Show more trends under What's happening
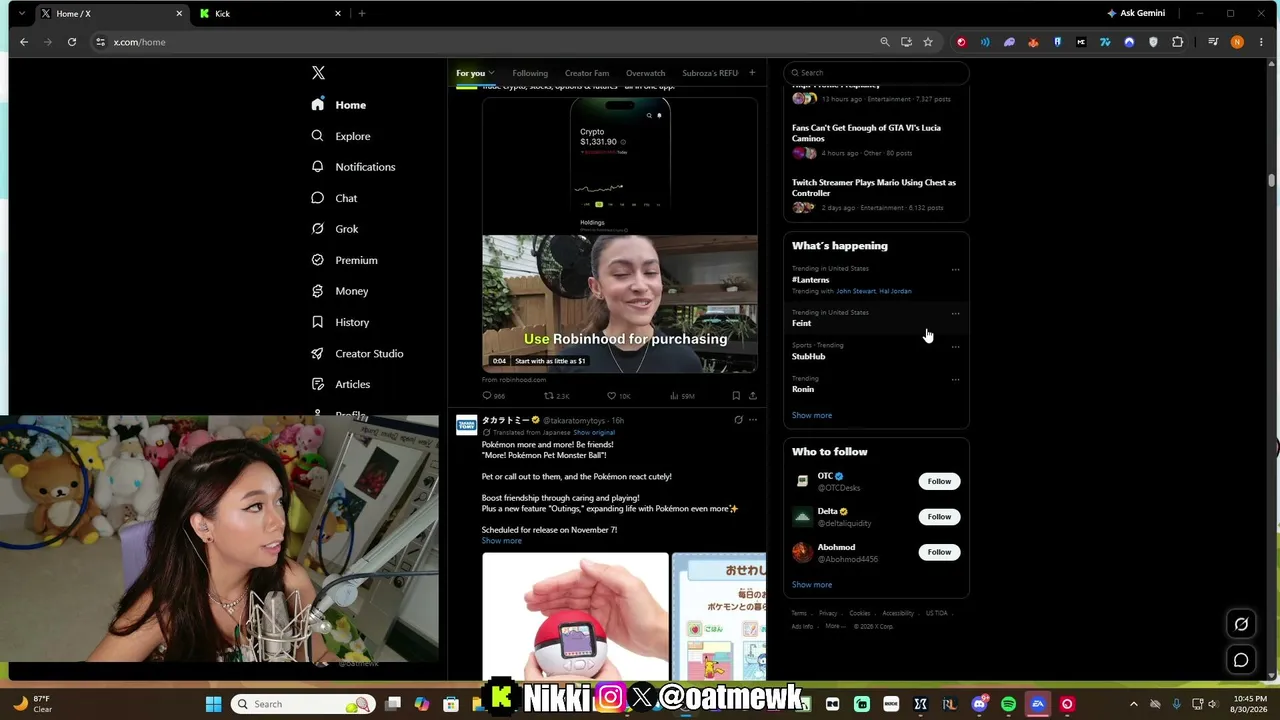Viewport: 1280px width, 720px height. [x=811, y=415]
